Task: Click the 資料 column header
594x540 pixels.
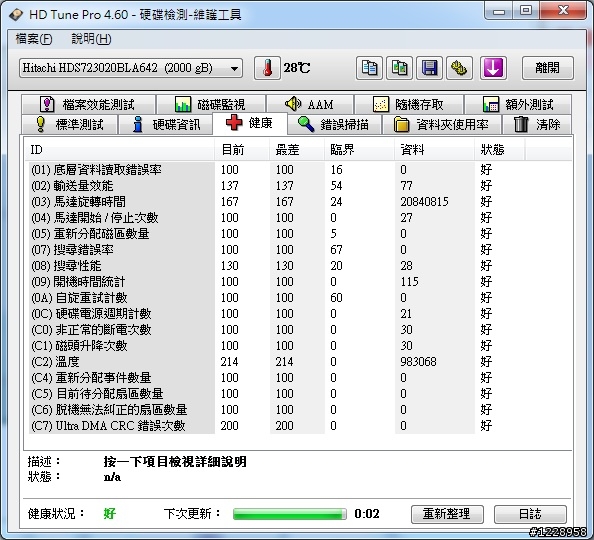Action: (x=434, y=150)
